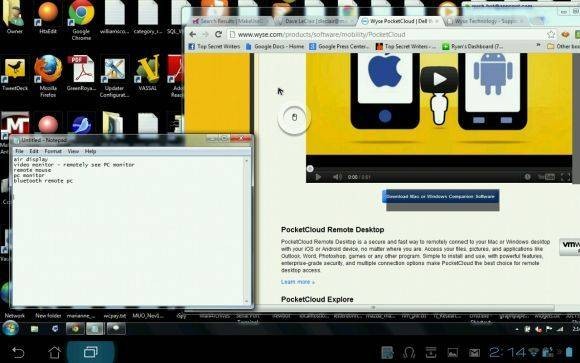Open the VASSAL desktop shortcut
This screenshot has height=363, width=580.
pos(147,73)
